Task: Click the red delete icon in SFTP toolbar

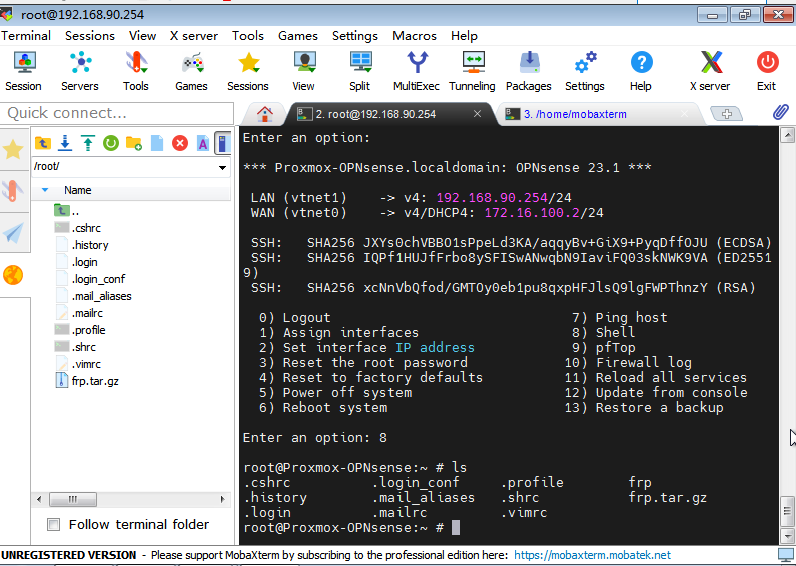Action: click(x=180, y=143)
